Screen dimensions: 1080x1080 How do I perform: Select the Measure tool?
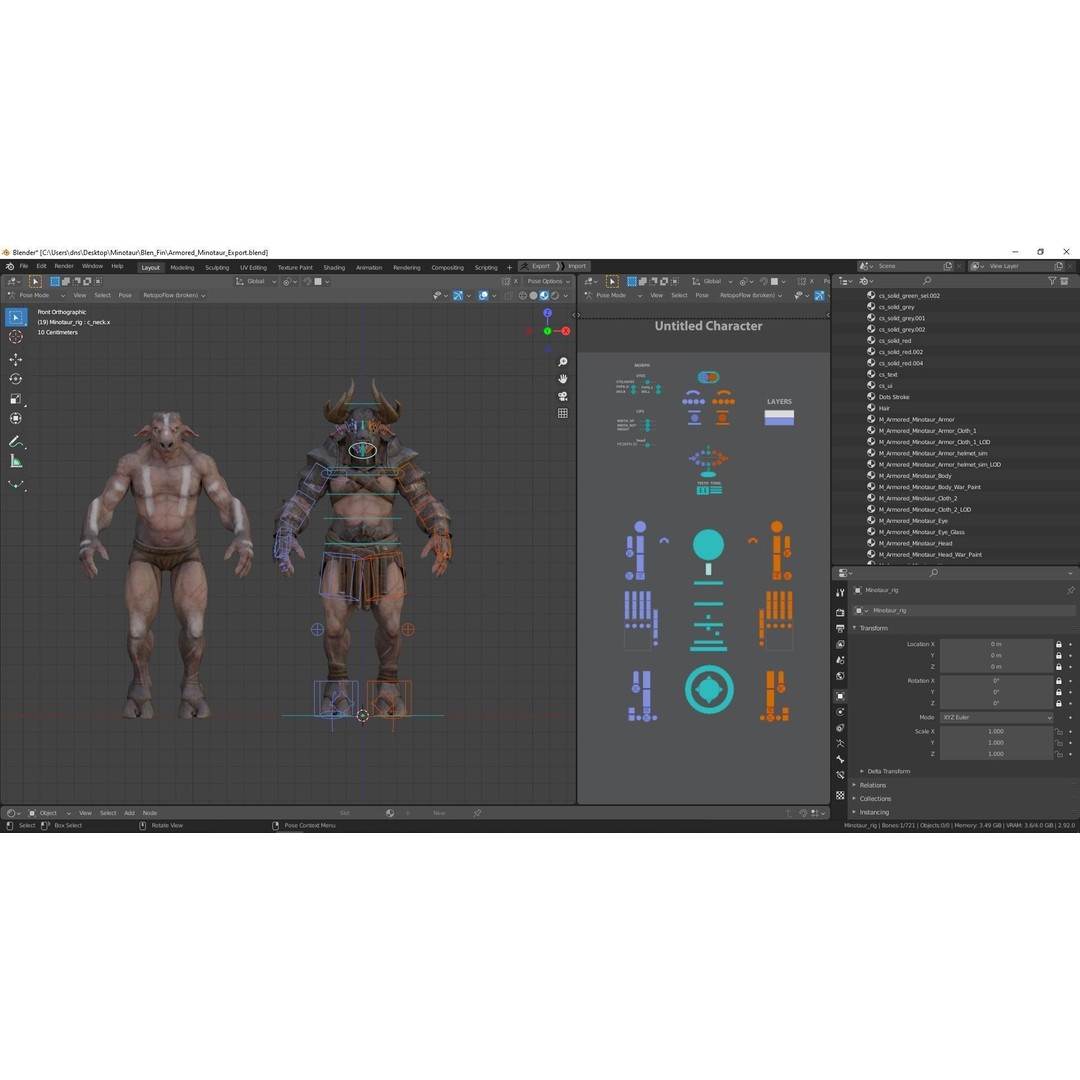click(16, 462)
